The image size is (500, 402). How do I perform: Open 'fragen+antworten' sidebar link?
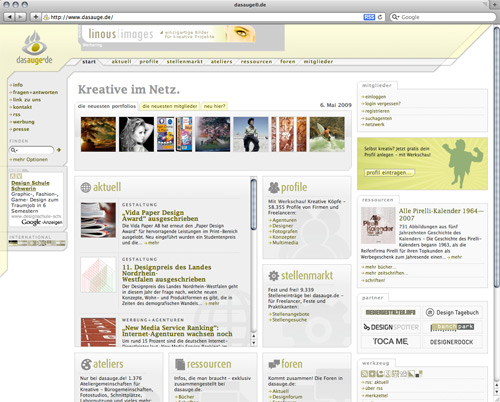coord(35,92)
